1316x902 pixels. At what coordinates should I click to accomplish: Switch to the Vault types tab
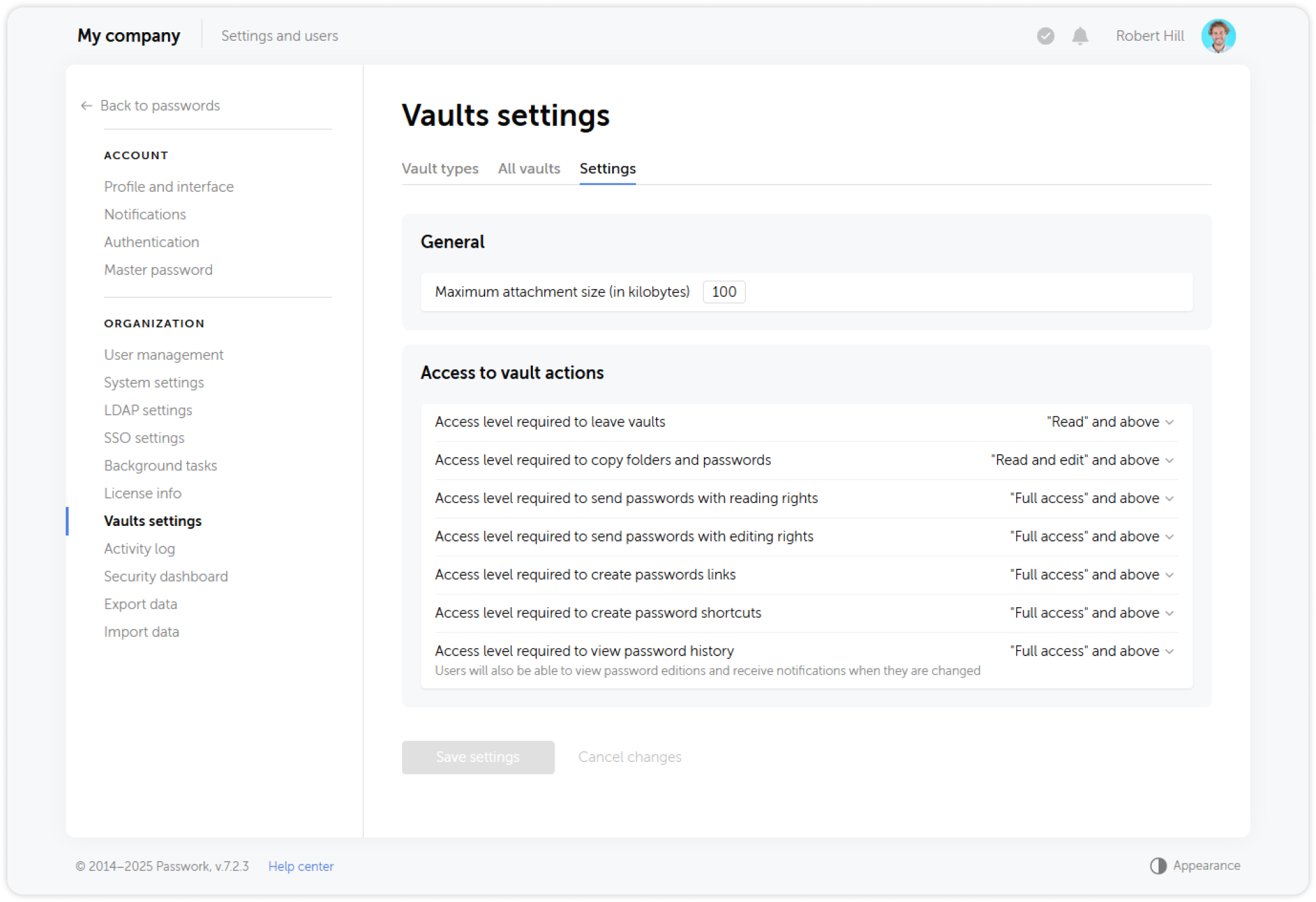pos(440,169)
